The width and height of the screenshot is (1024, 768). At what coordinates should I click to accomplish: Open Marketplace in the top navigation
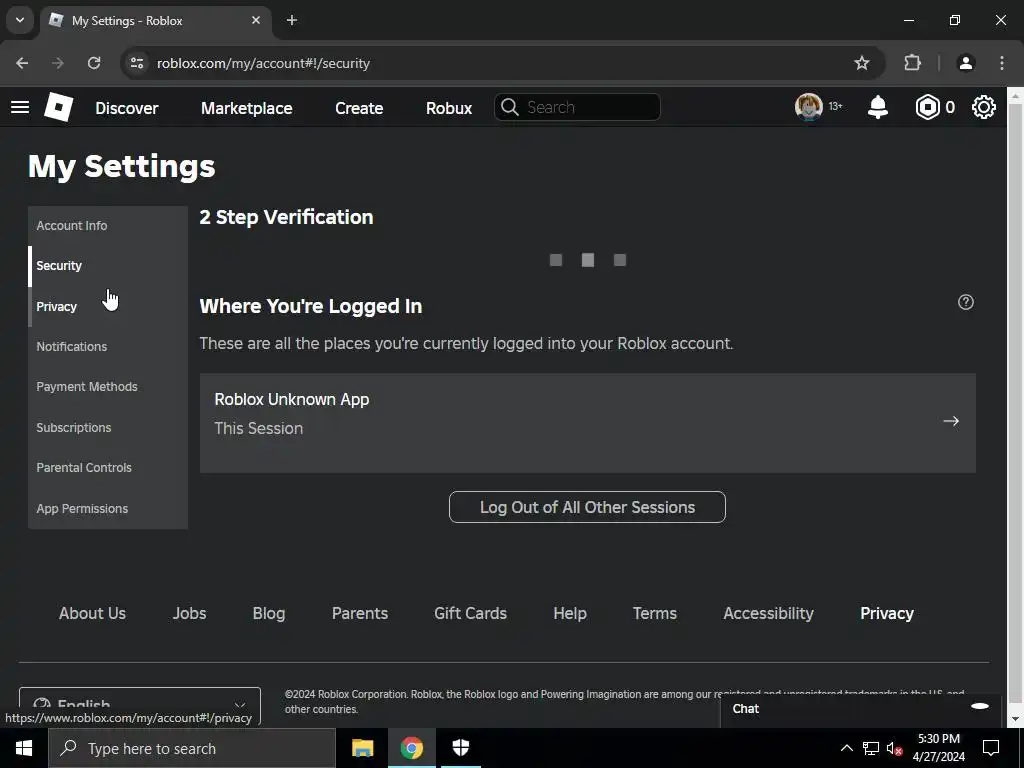pyautogui.click(x=247, y=108)
